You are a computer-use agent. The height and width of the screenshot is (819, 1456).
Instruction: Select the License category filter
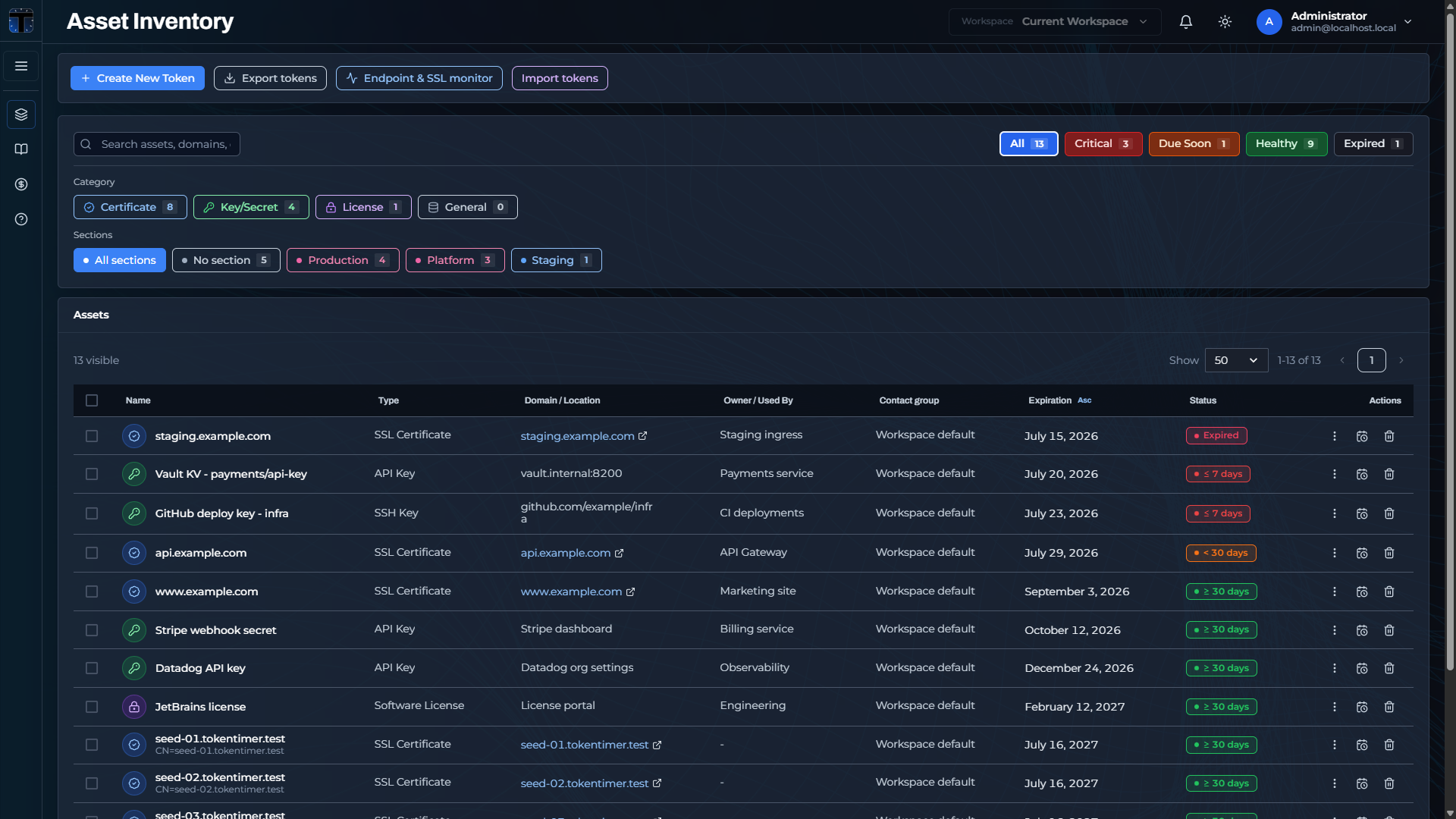pos(363,207)
